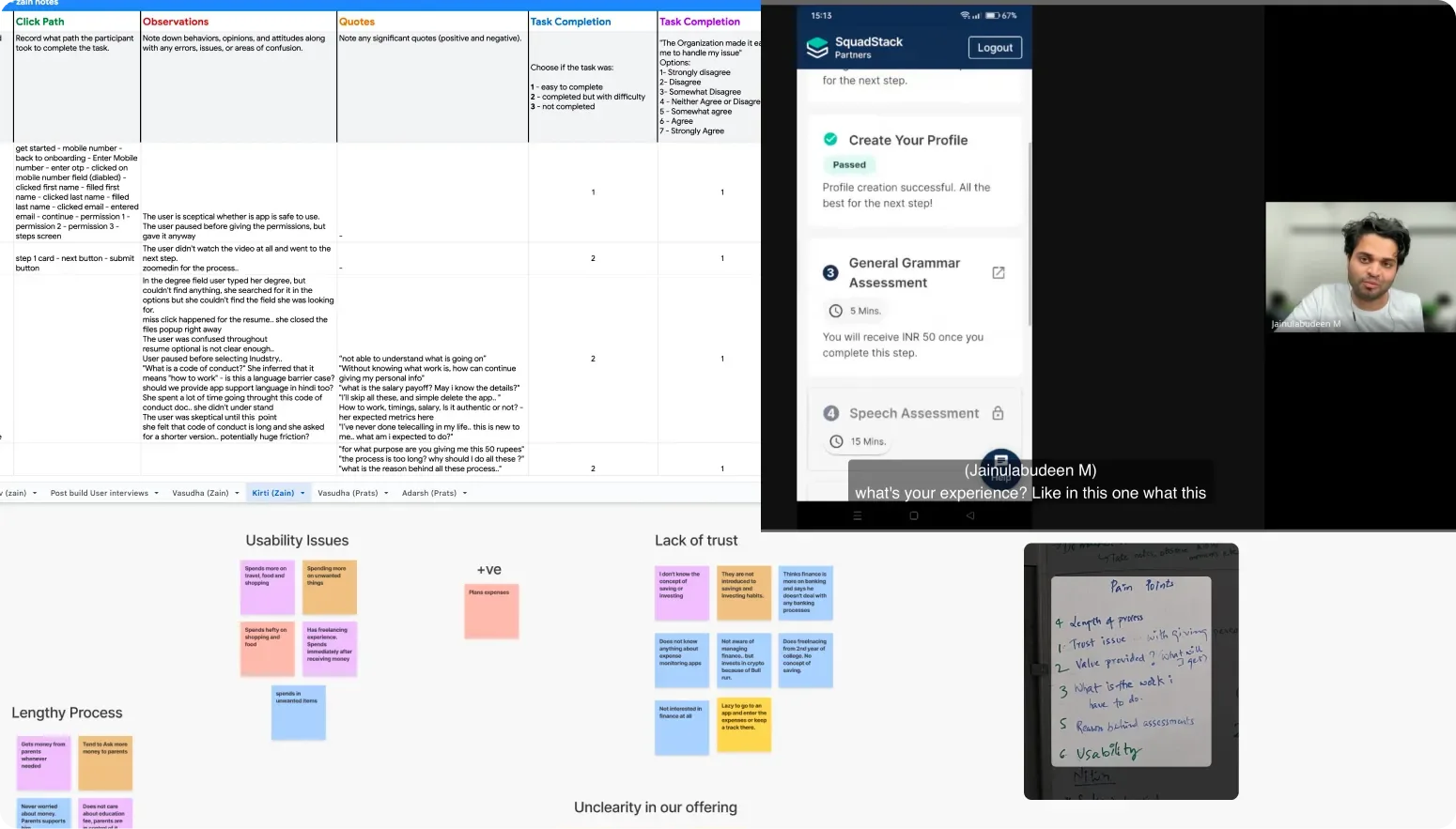Click the Usability Issues heading
The width and height of the screenshot is (1456, 829).
tap(297, 541)
